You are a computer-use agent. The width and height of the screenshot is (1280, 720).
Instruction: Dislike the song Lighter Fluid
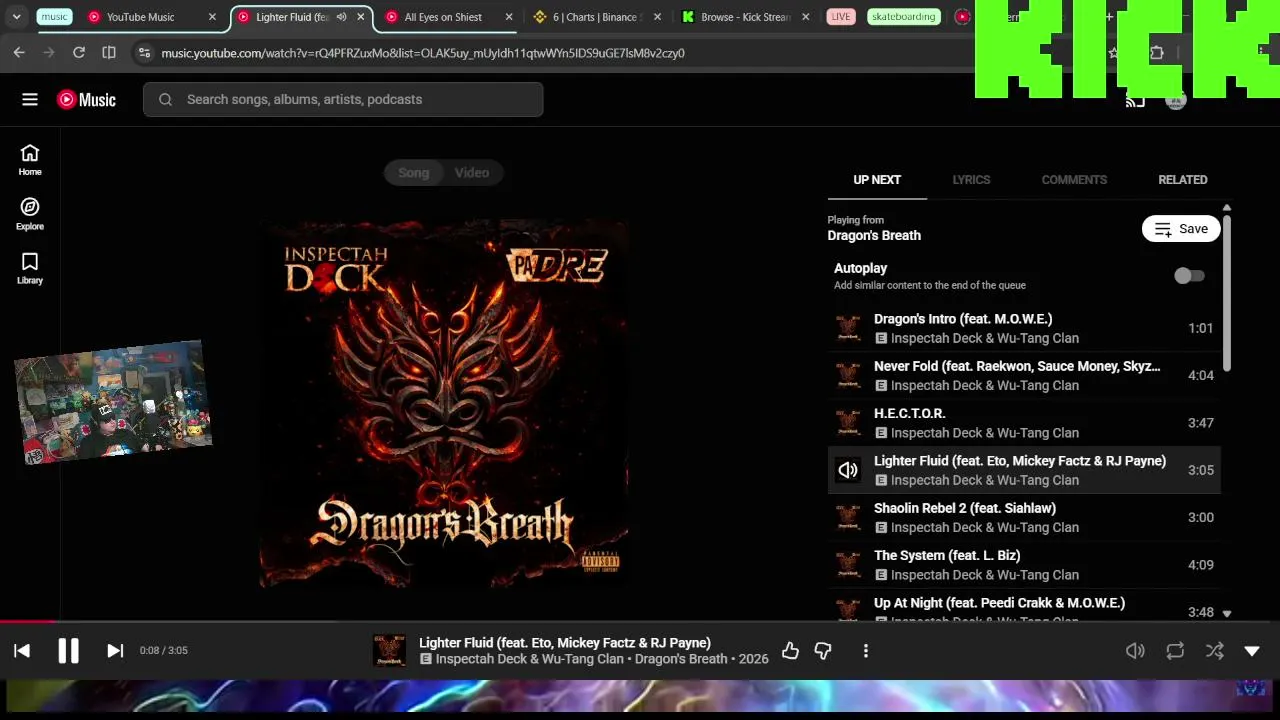pos(823,650)
